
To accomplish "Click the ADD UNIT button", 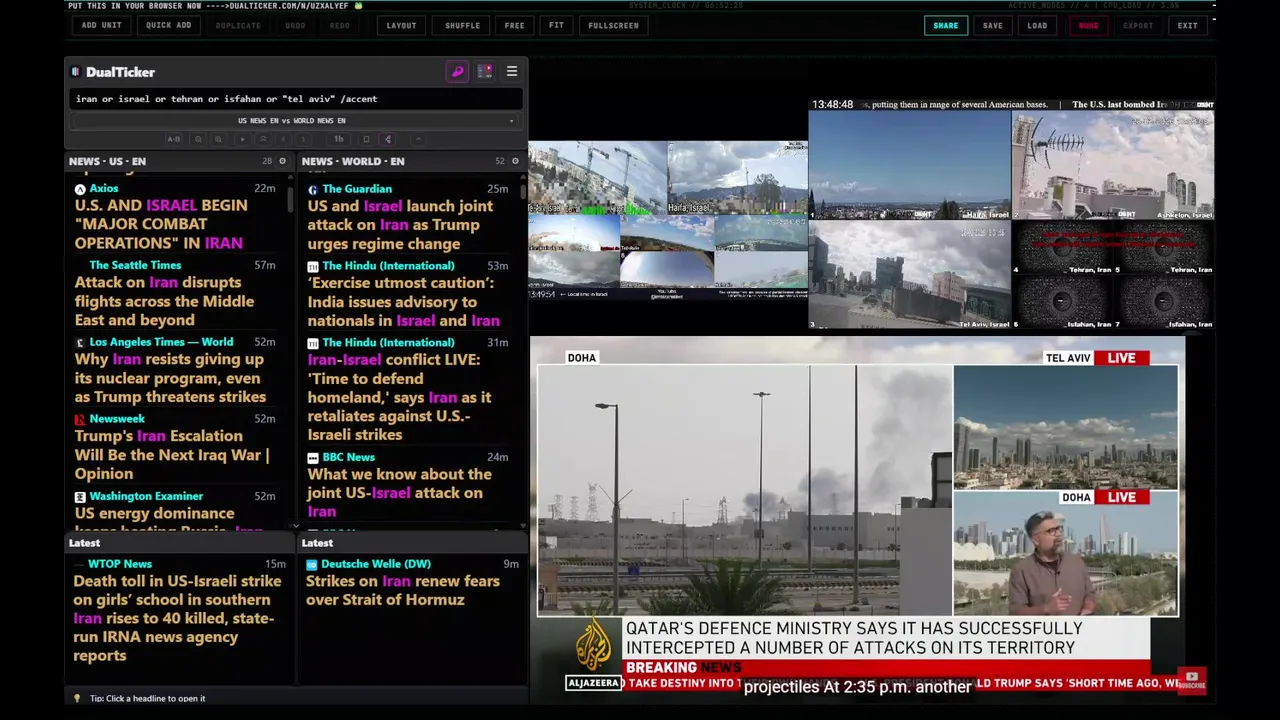I will click(x=102, y=25).
